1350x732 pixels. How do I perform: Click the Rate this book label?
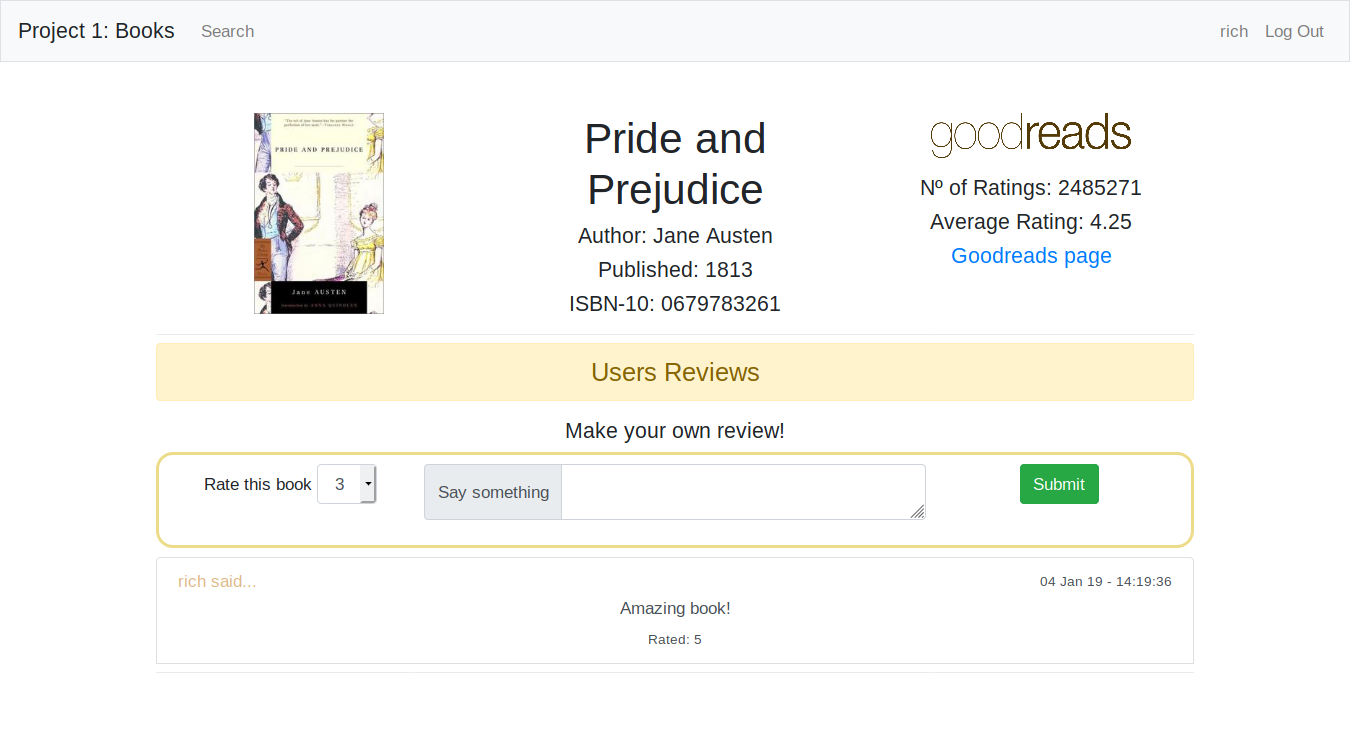click(x=258, y=484)
